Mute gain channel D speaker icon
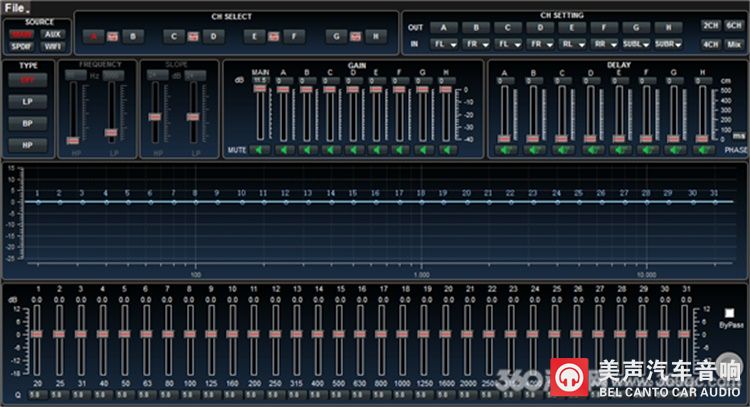Viewport: 750px width, 407px height. (353, 150)
